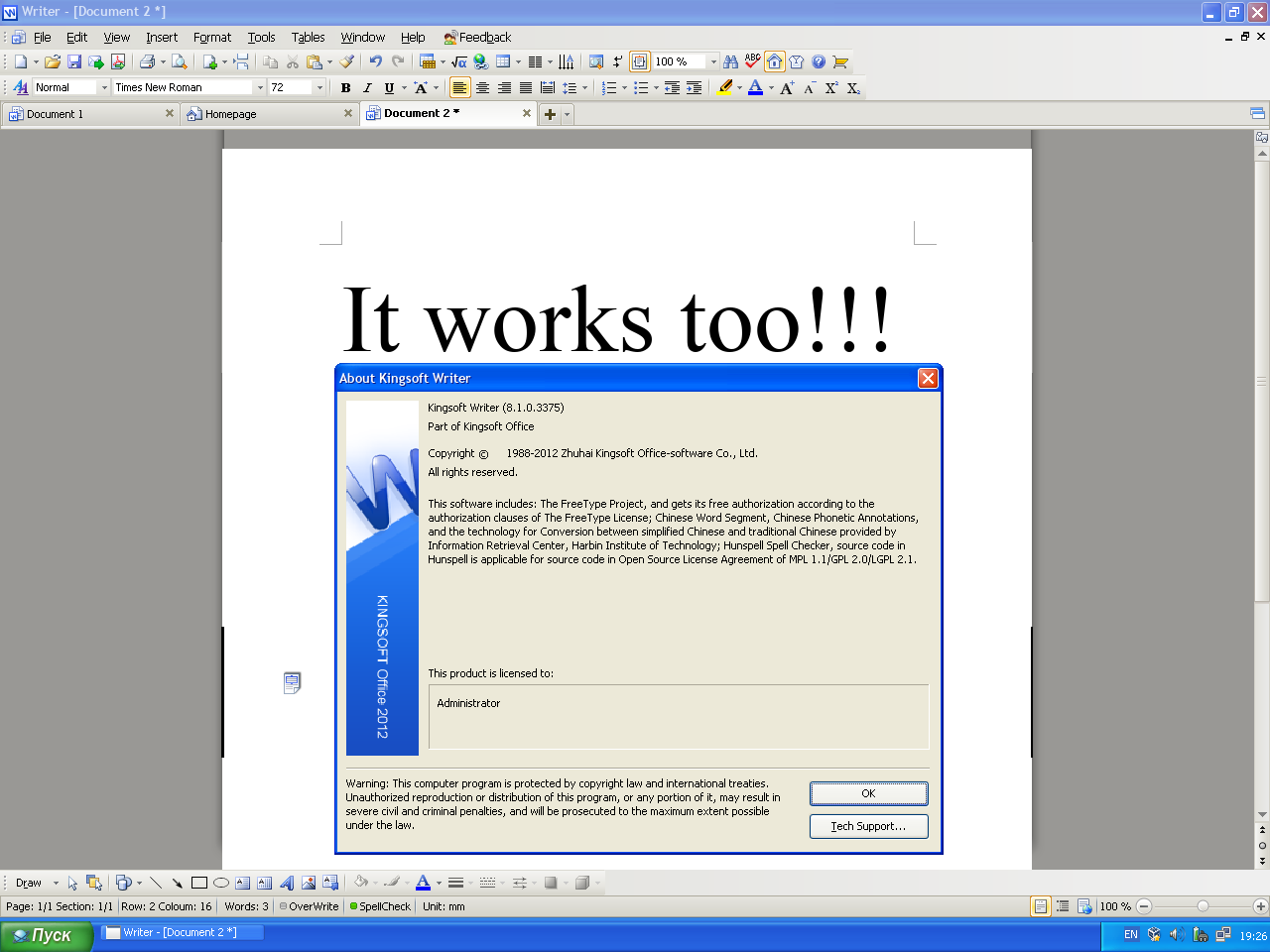Switch to Homepage tab
This screenshot has width=1270, height=952.
coord(269,114)
